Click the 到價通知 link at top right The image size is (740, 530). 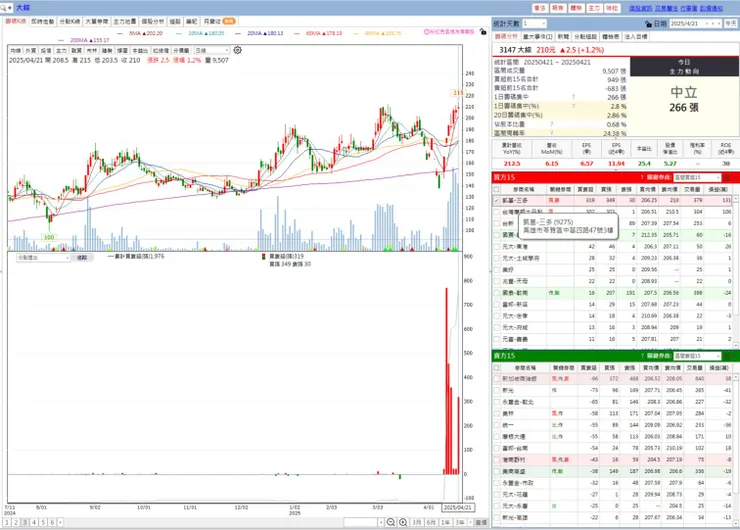[x=711, y=8]
